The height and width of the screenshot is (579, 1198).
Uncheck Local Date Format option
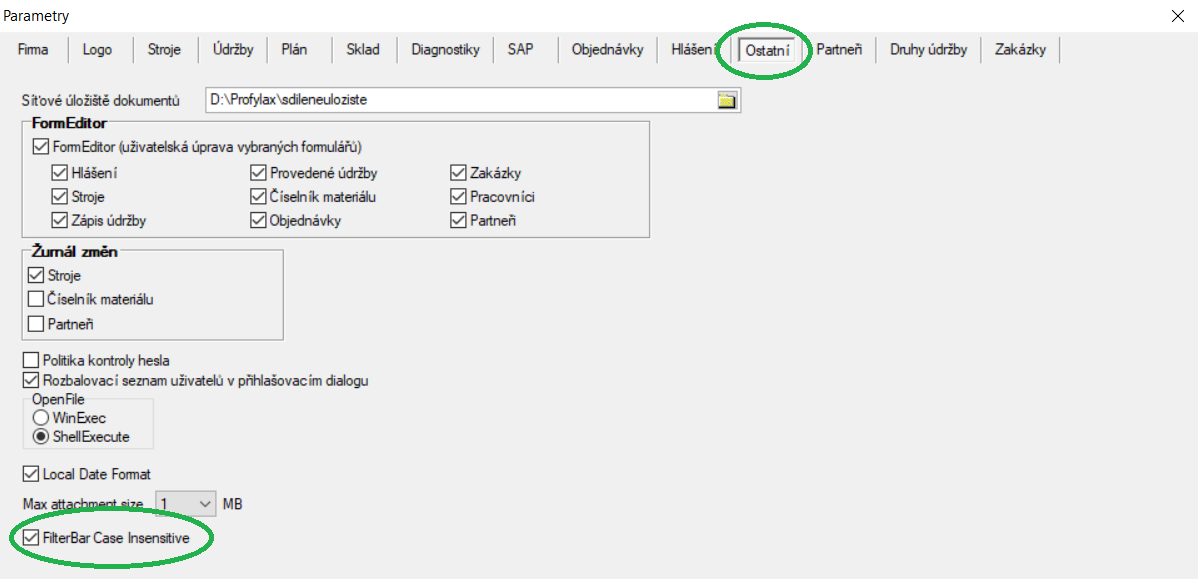31,474
